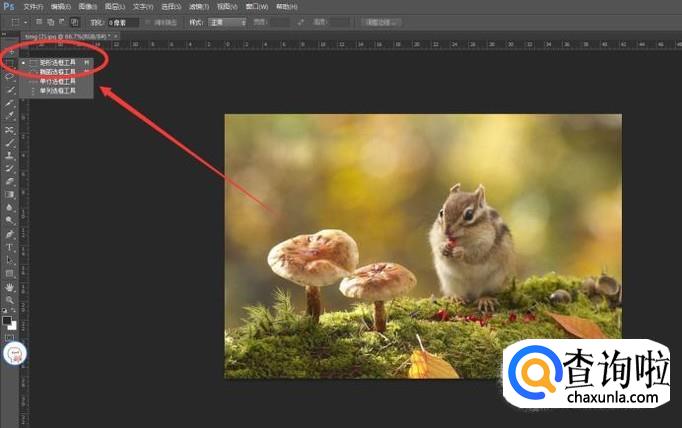Select the Lasso tool
The width and height of the screenshot is (682, 428).
point(10,76)
